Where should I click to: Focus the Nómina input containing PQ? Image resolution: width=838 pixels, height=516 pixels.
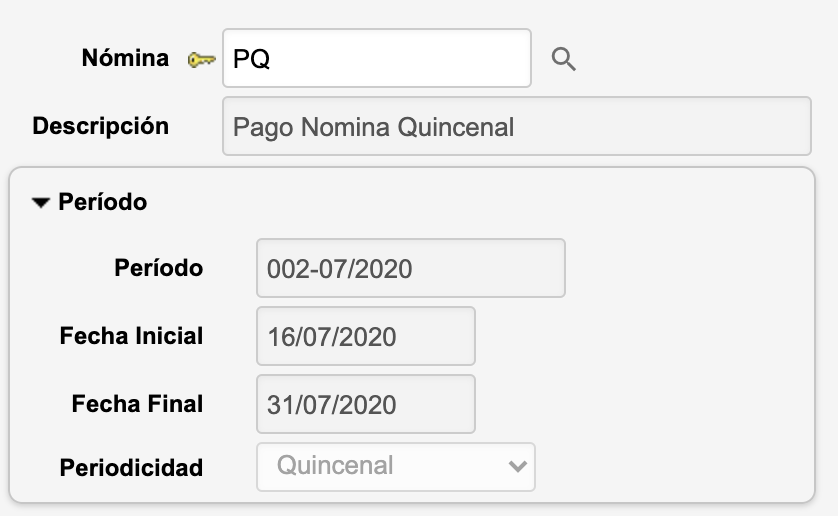[376, 59]
